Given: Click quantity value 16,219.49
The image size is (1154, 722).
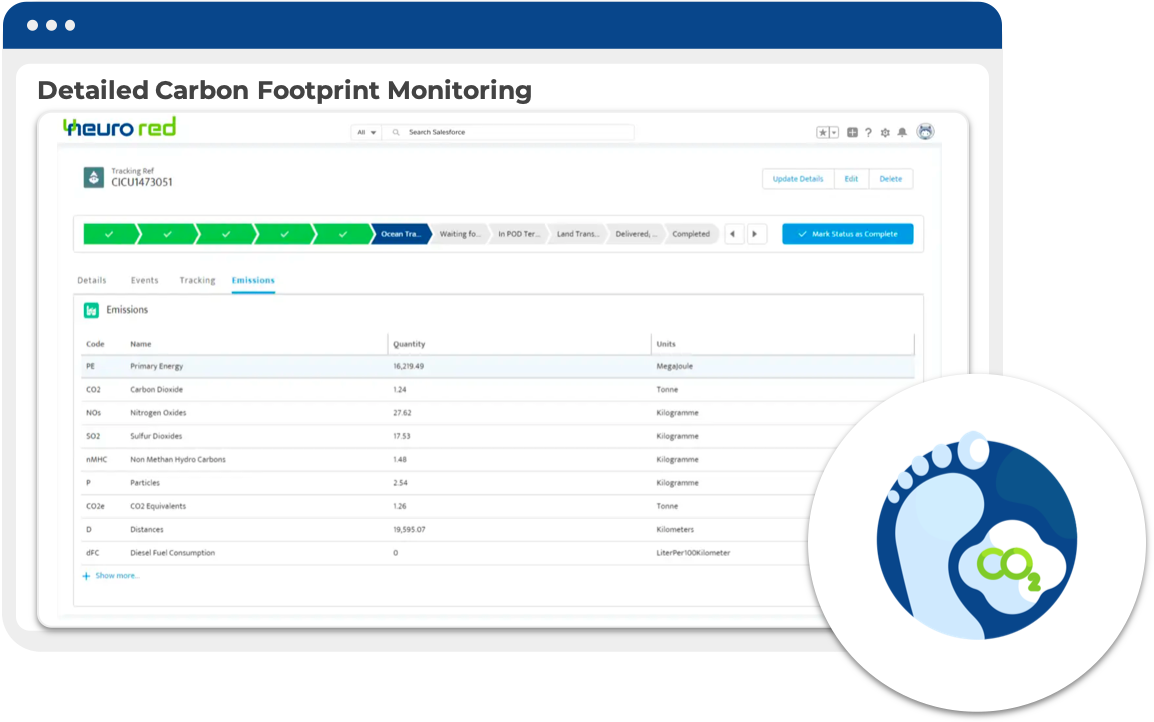Looking at the screenshot, I should [408, 367].
